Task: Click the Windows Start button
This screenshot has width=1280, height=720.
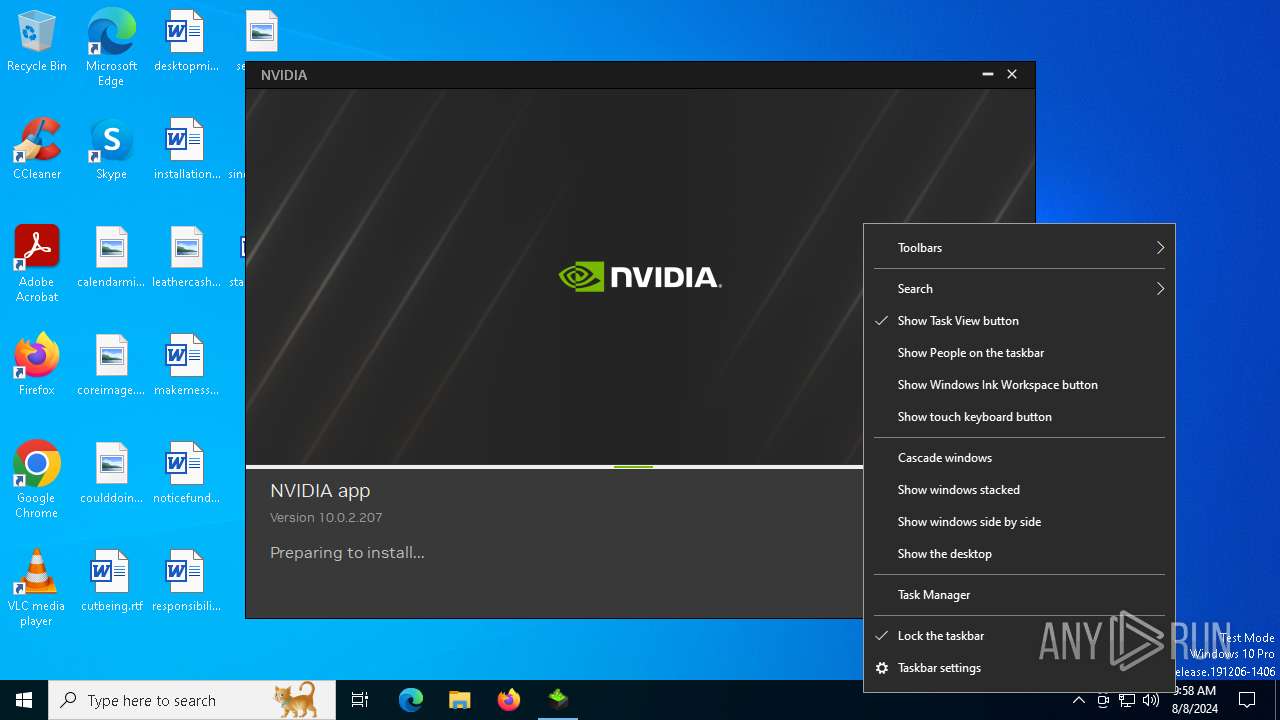Action: (24, 700)
